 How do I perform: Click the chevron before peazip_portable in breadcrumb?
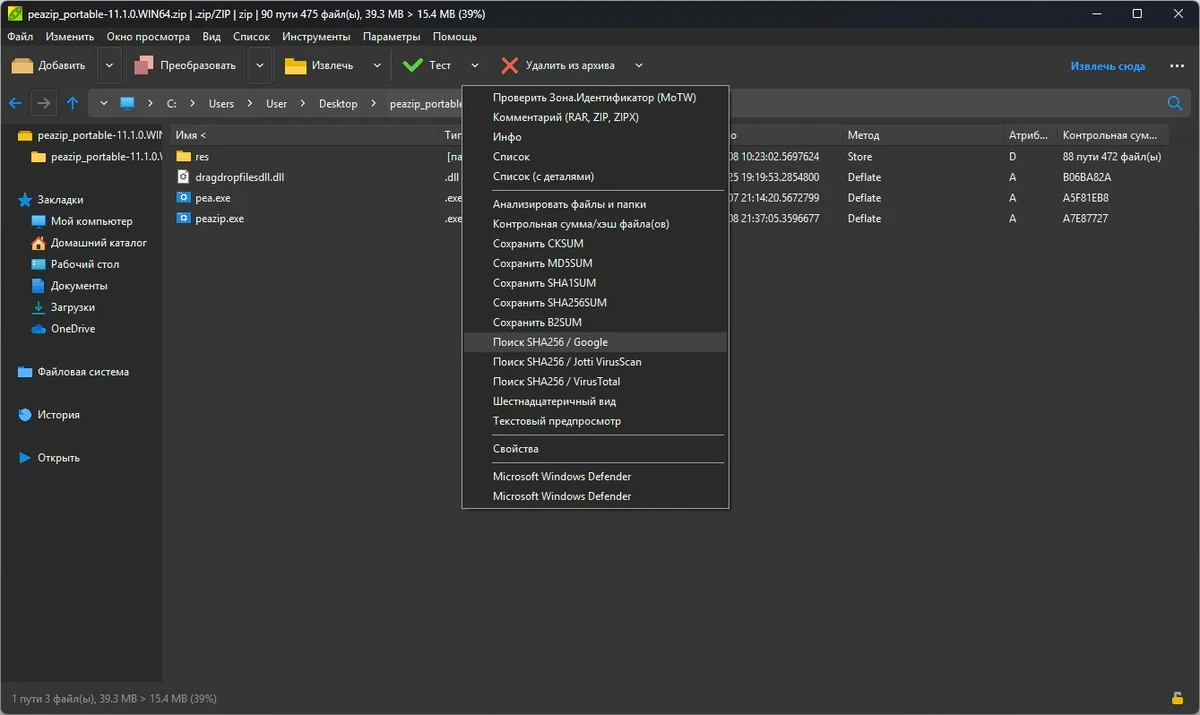pos(374,104)
